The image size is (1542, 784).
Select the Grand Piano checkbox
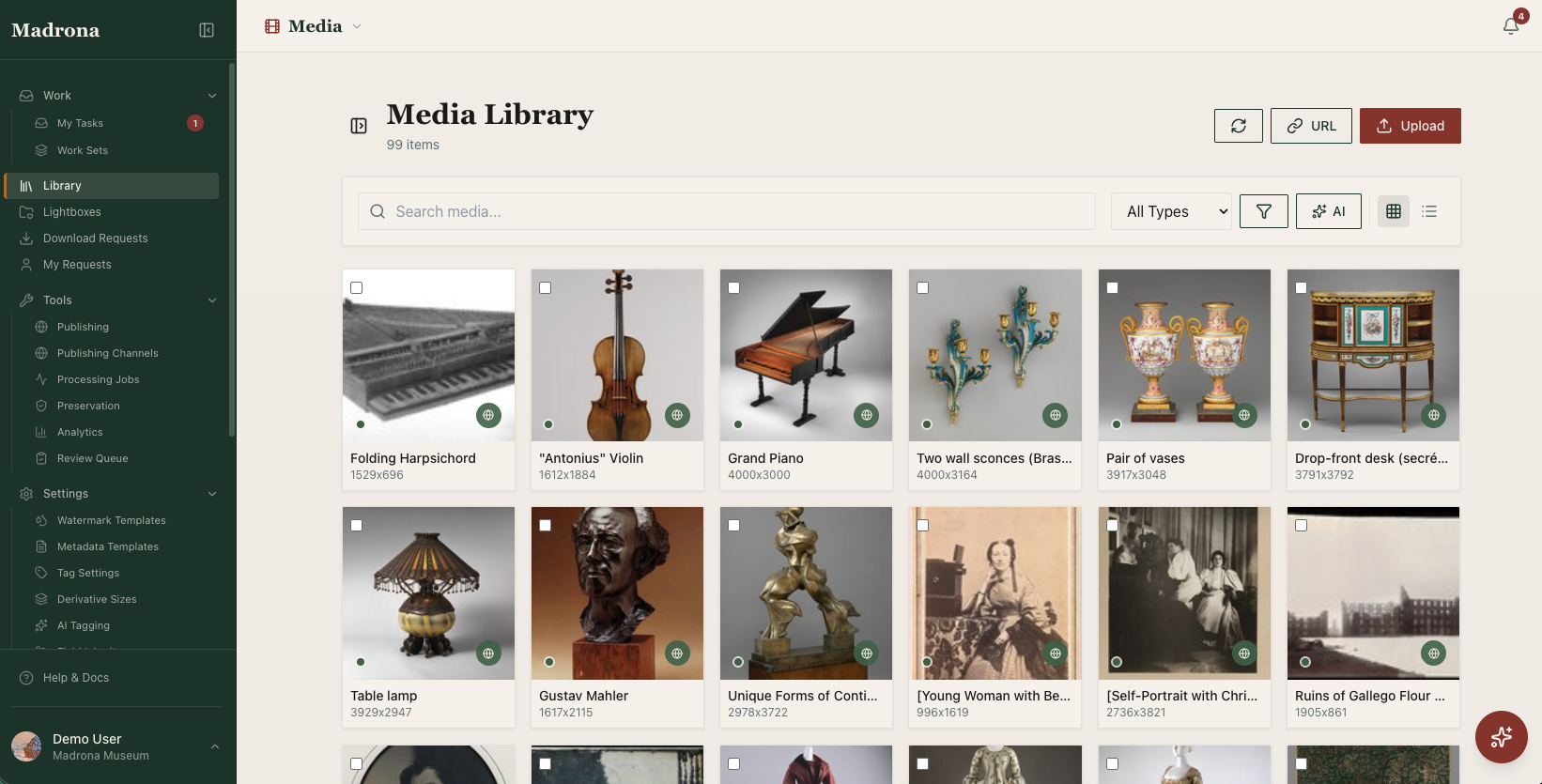coord(734,288)
